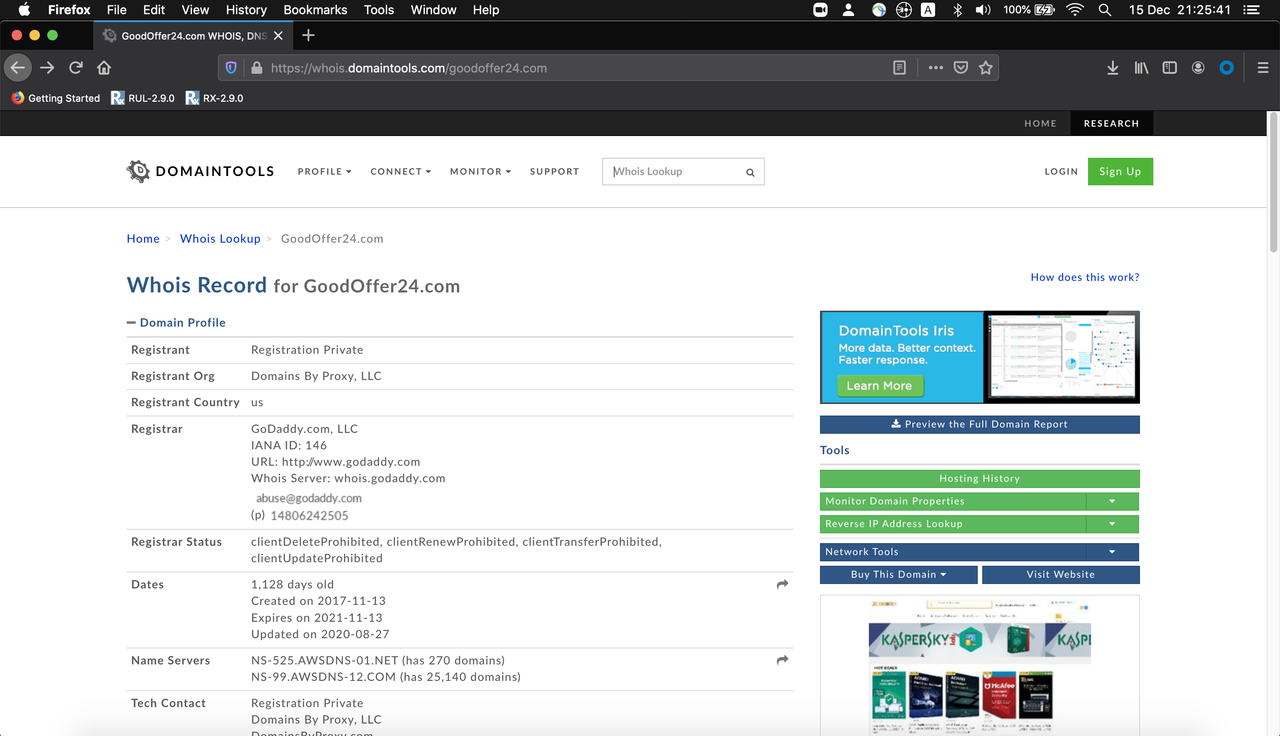Expand the MONITOR navigation dropdown
The width and height of the screenshot is (1280, 736).
click(x=480, y=172)
